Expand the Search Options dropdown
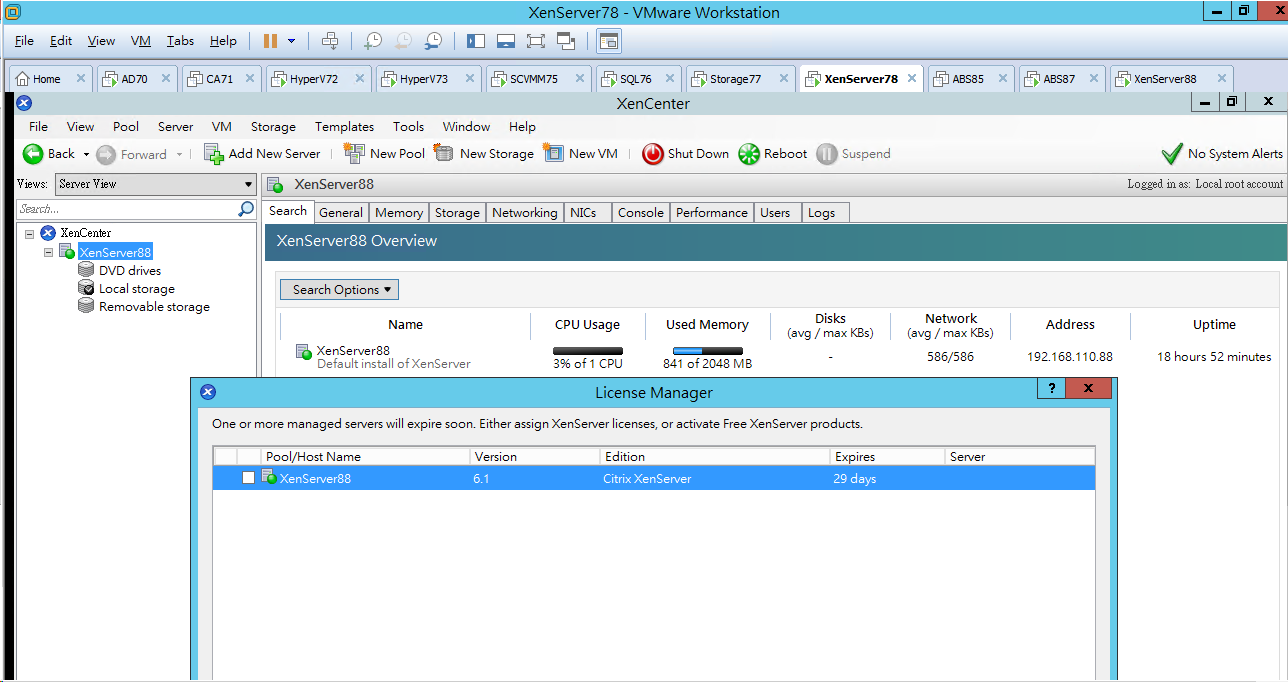This screenshot has width=1288, height=682. (x=339, y=290)
